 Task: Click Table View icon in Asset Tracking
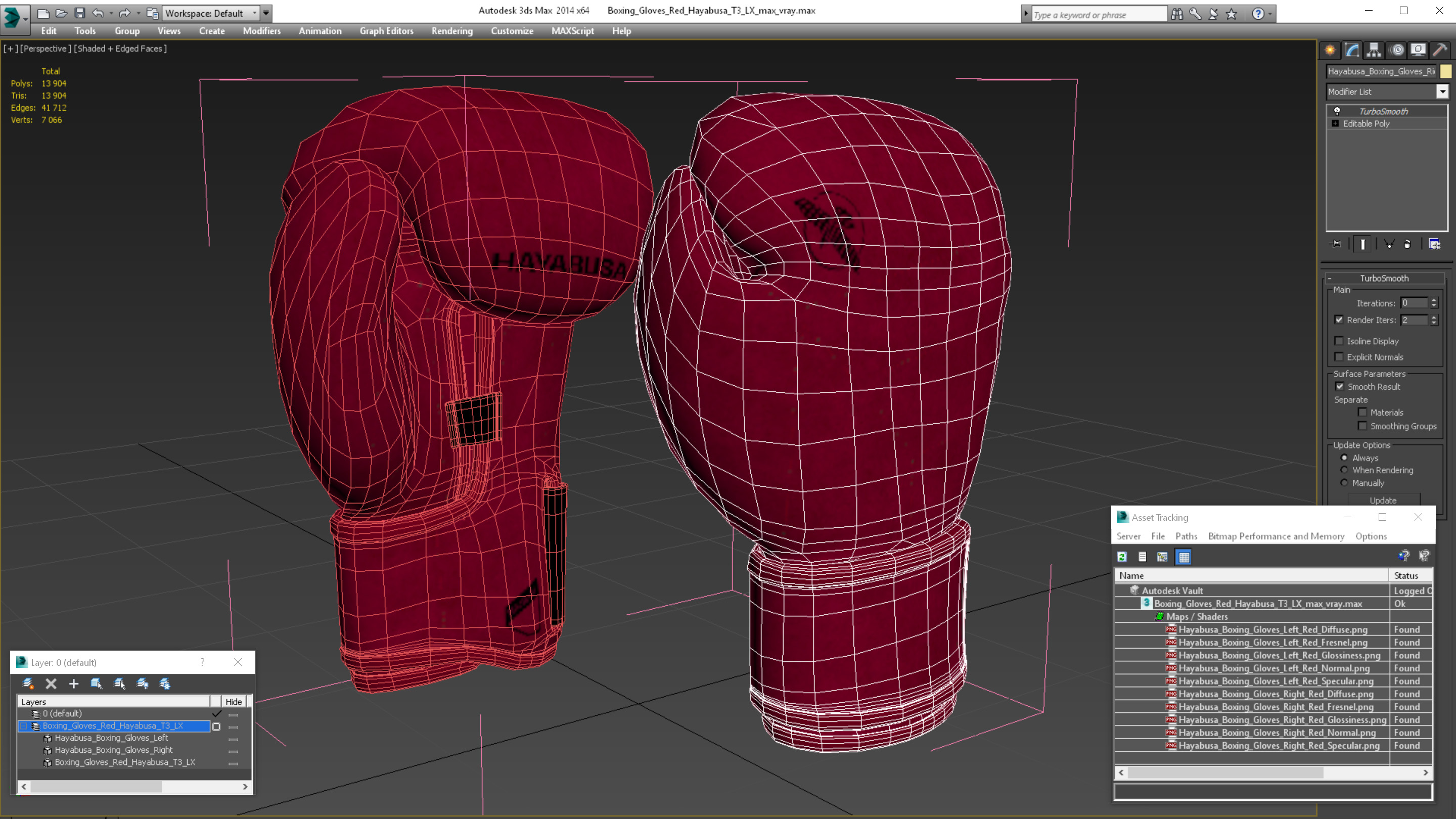[1184, 557]
